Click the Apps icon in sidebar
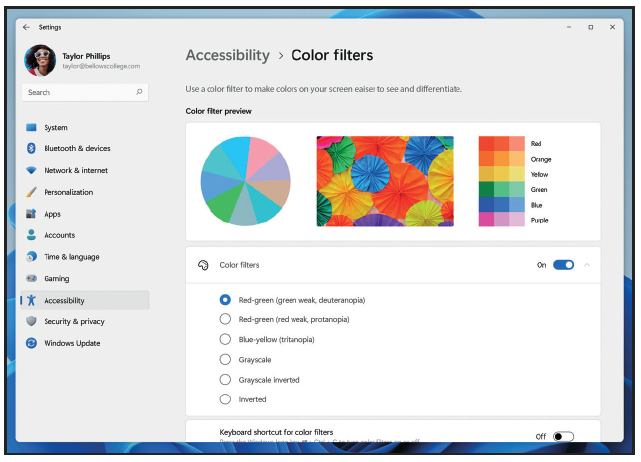 [31, 213]
